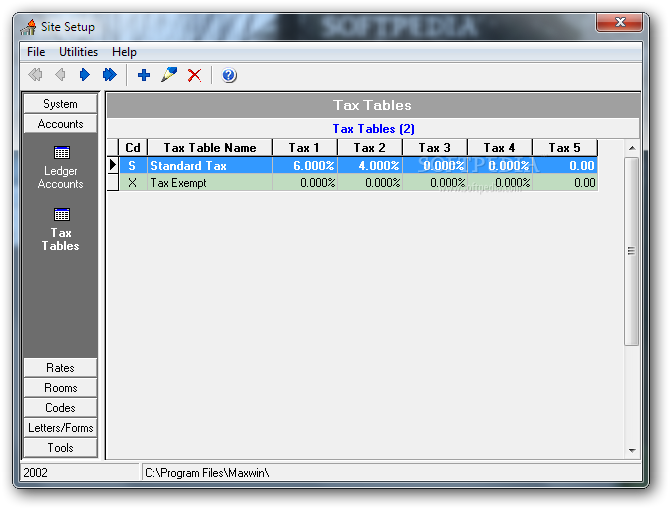Open the Letters/Forms section
The height and width of the screenshot is (509, 670).
[x=60, y=428]
